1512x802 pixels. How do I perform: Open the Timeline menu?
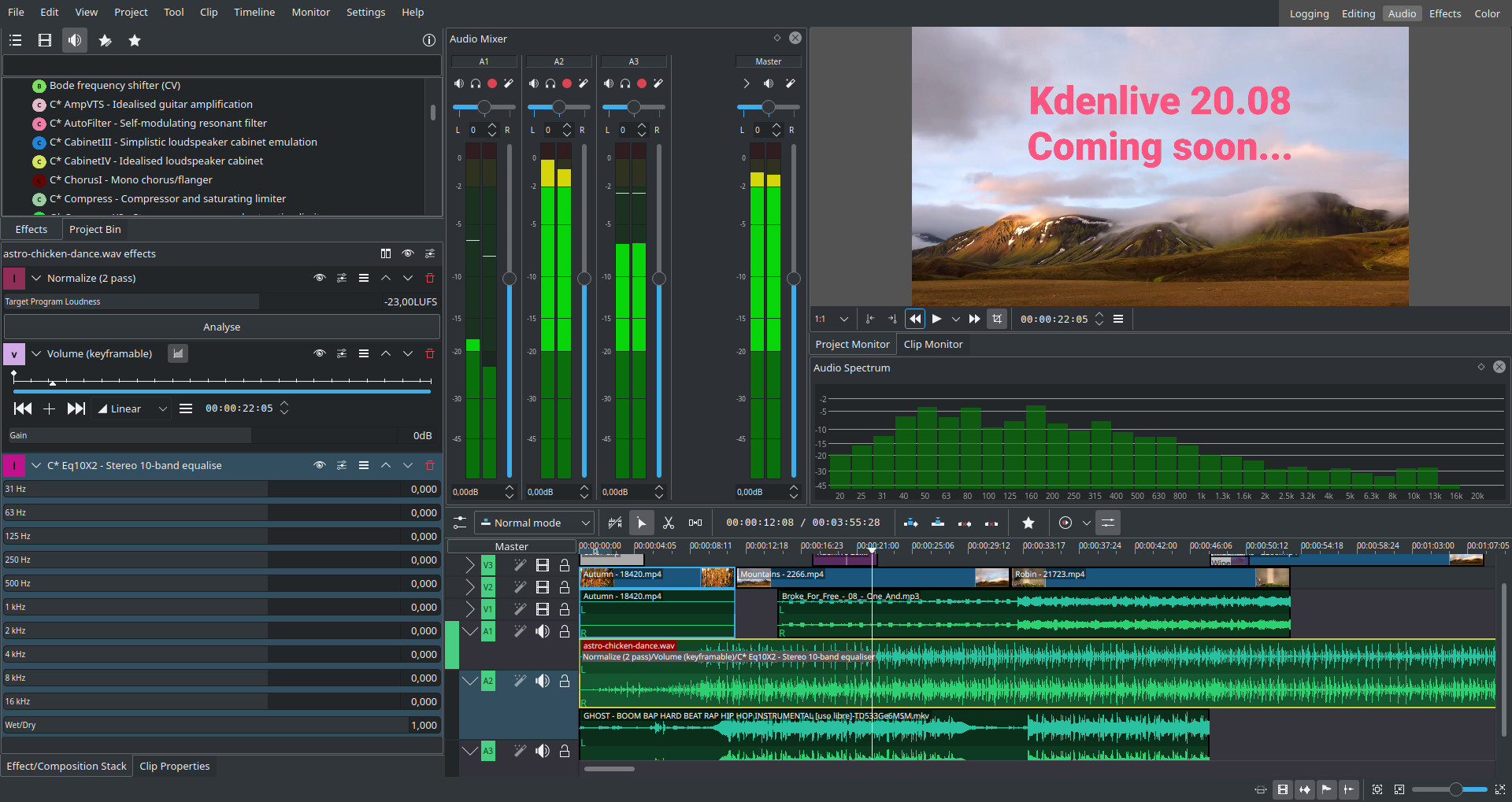254,12
